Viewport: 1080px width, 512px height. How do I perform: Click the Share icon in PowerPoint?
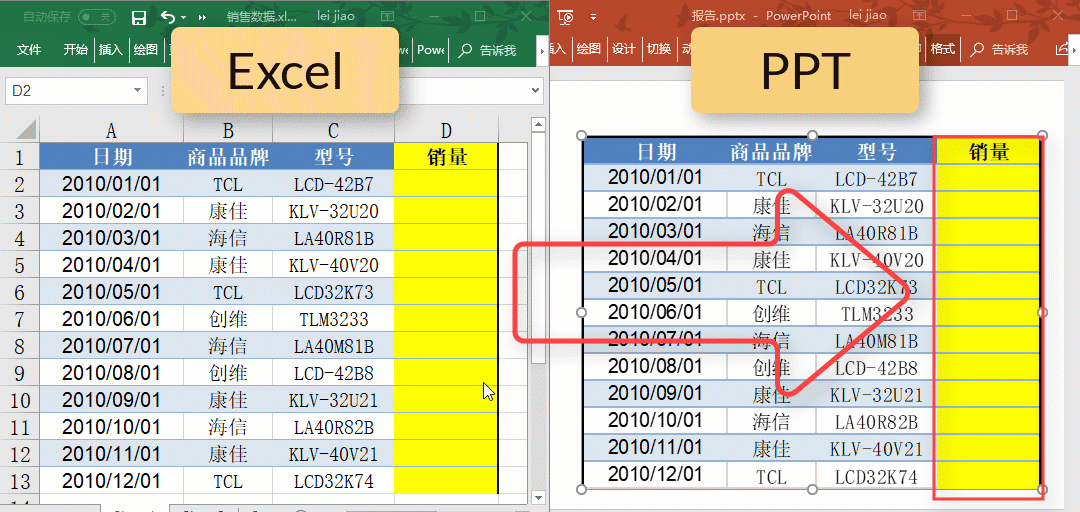click(1064, 50)
